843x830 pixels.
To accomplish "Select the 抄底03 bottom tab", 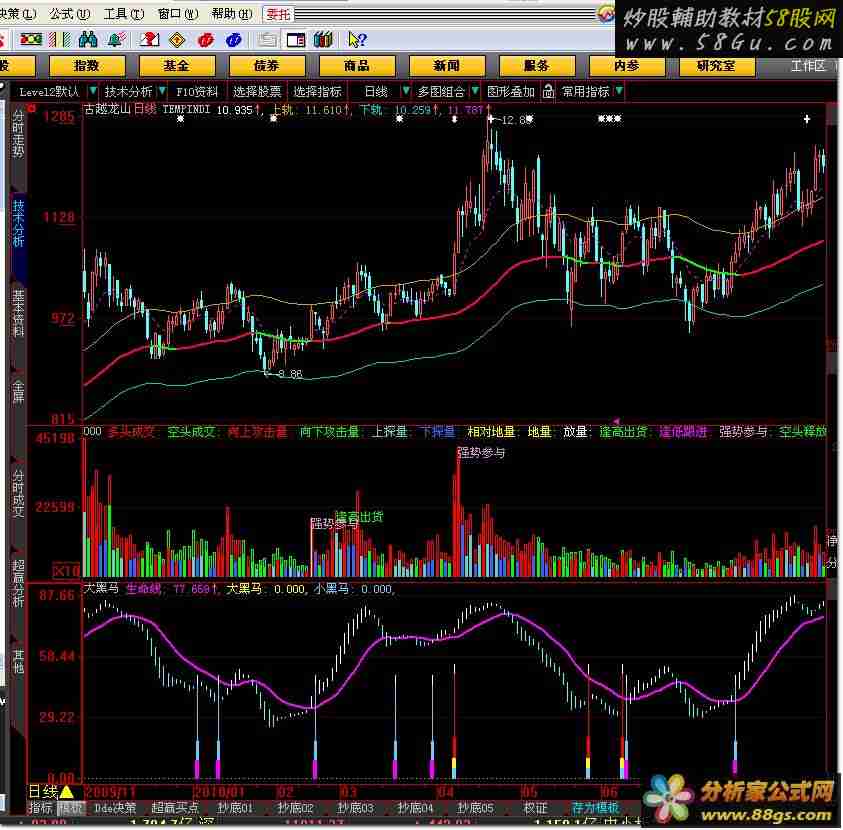I will [355, 807].
